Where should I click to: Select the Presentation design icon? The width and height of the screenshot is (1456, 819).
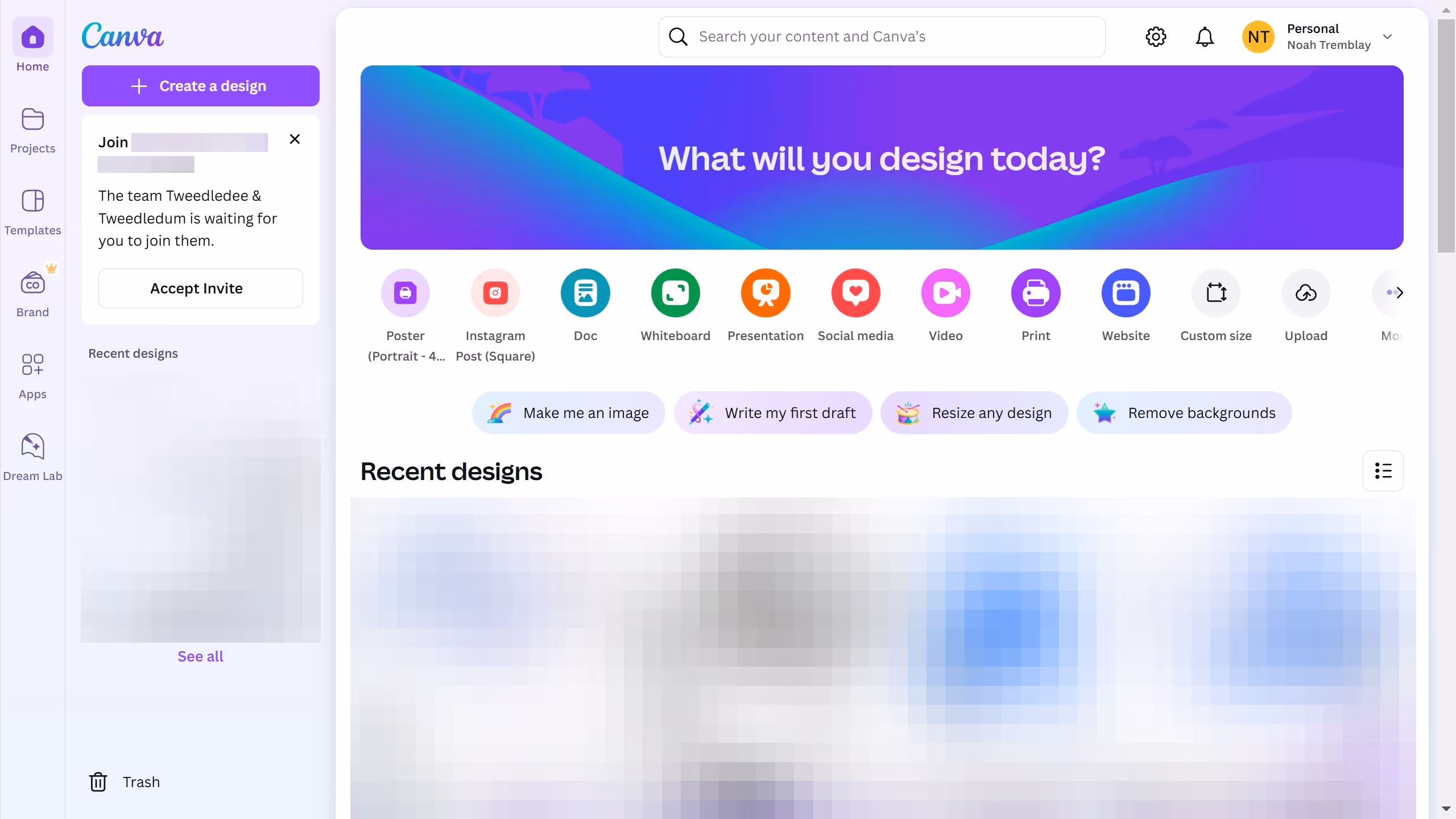[x=766, y=293]
